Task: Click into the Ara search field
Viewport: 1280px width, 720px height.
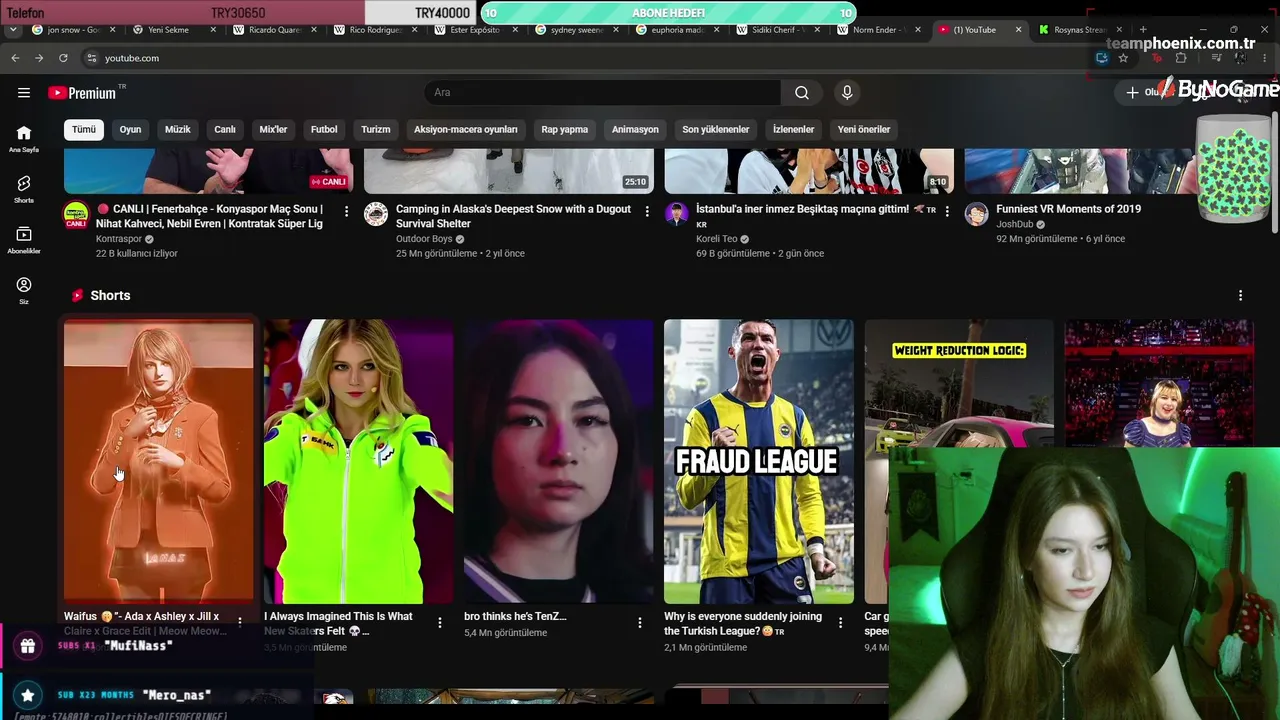Action: point(603,93)
